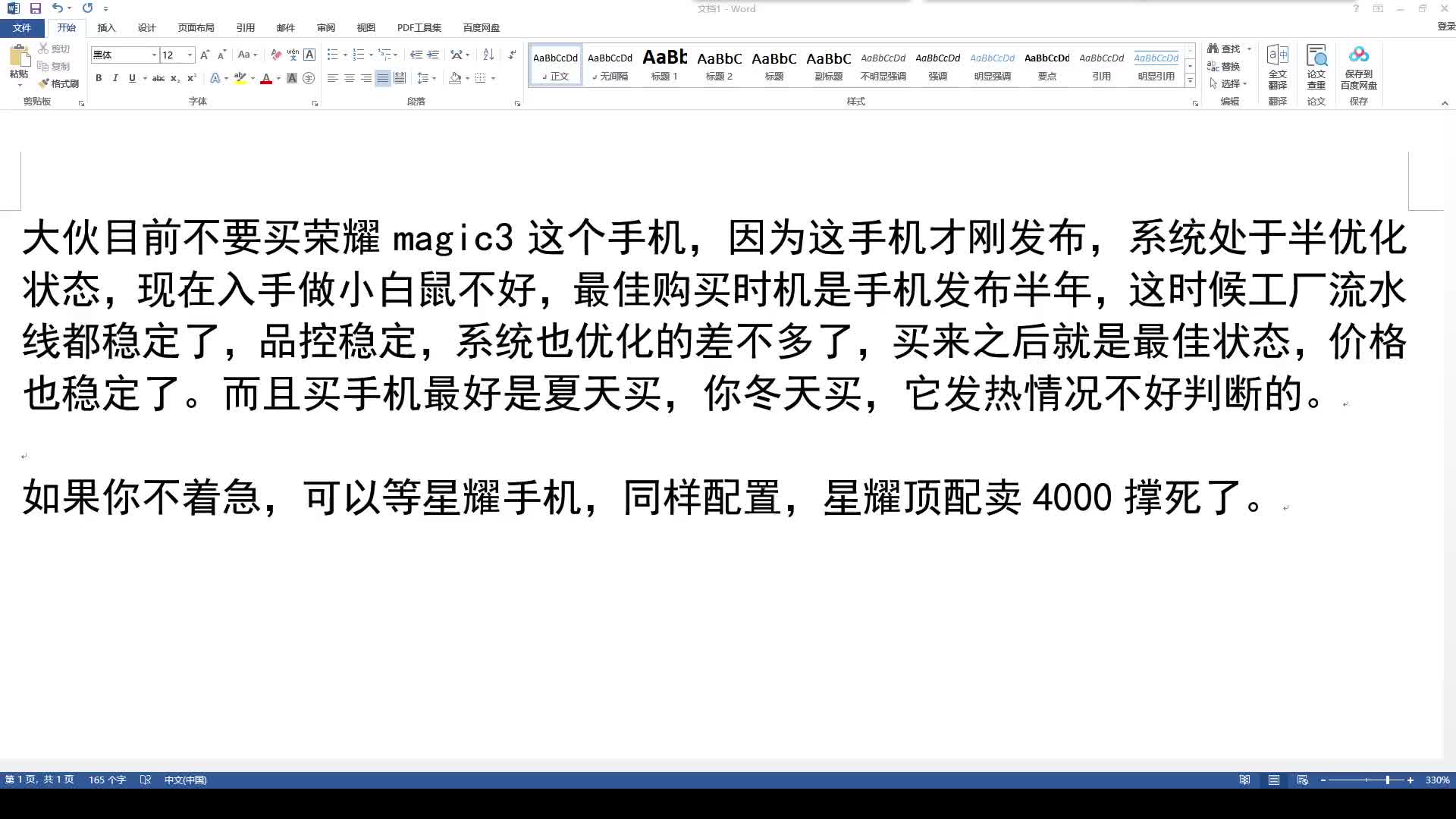Image resolution: width=1456 pixels, height=819 pixels.
Task: Click the Find (查找) button
Action: [x=1224, y=49]
